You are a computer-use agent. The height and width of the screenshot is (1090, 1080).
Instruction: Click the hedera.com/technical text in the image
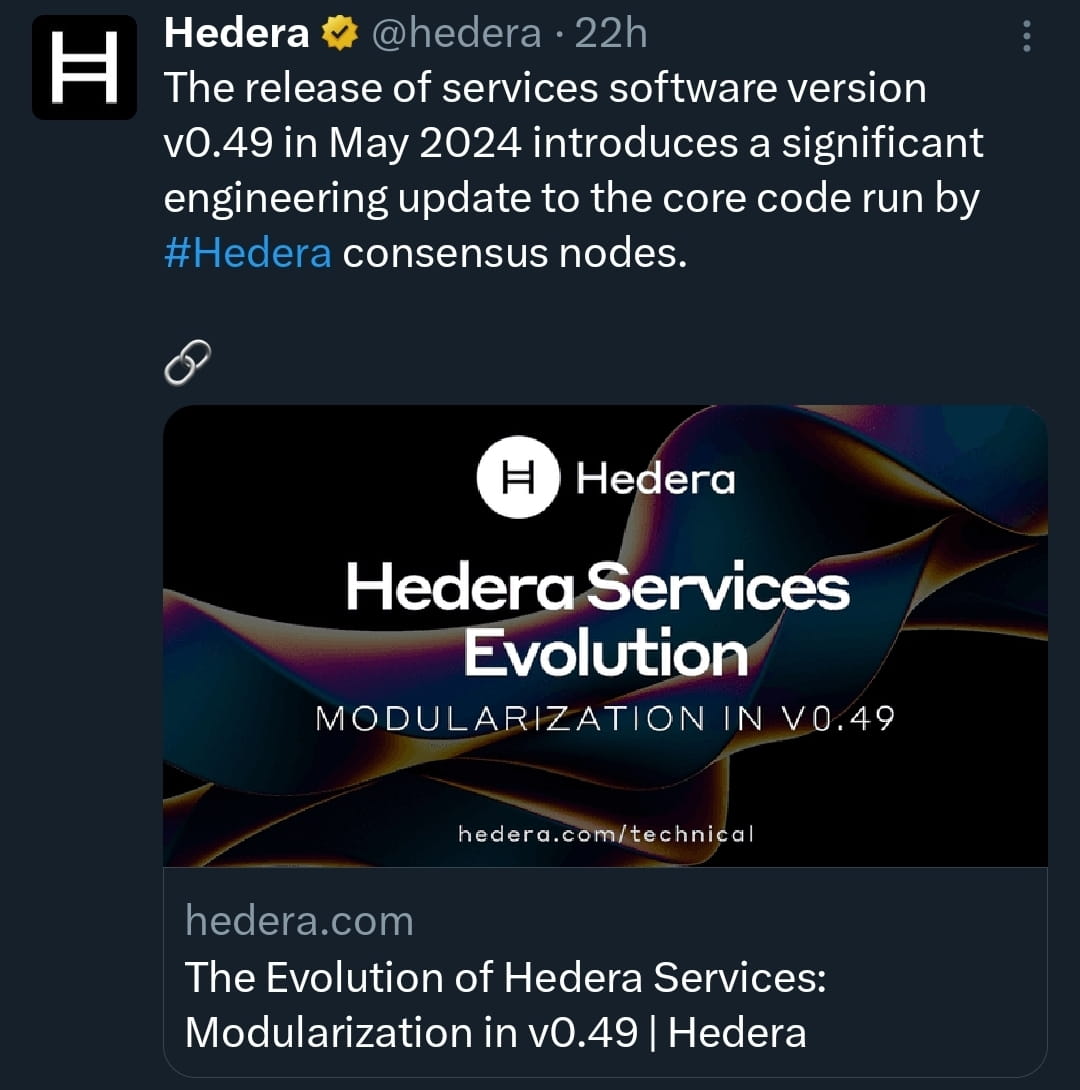[607, 833]
